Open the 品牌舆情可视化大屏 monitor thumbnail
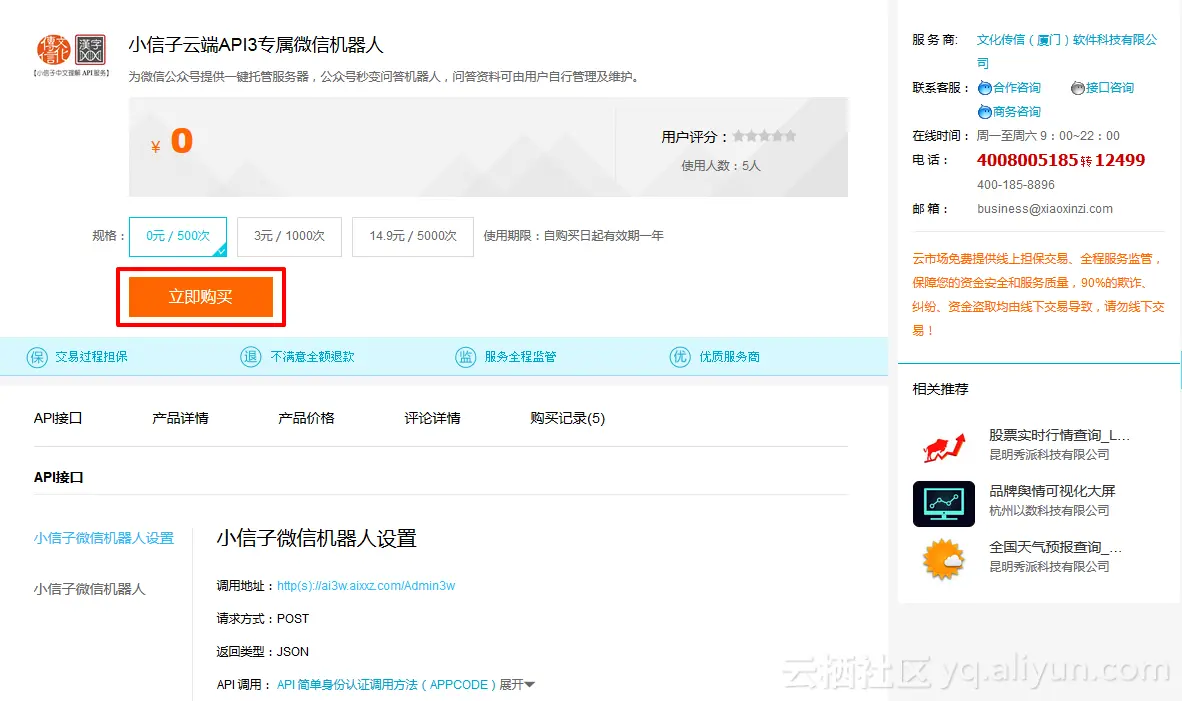The image size is (1182, 701). tap(944, 504)
